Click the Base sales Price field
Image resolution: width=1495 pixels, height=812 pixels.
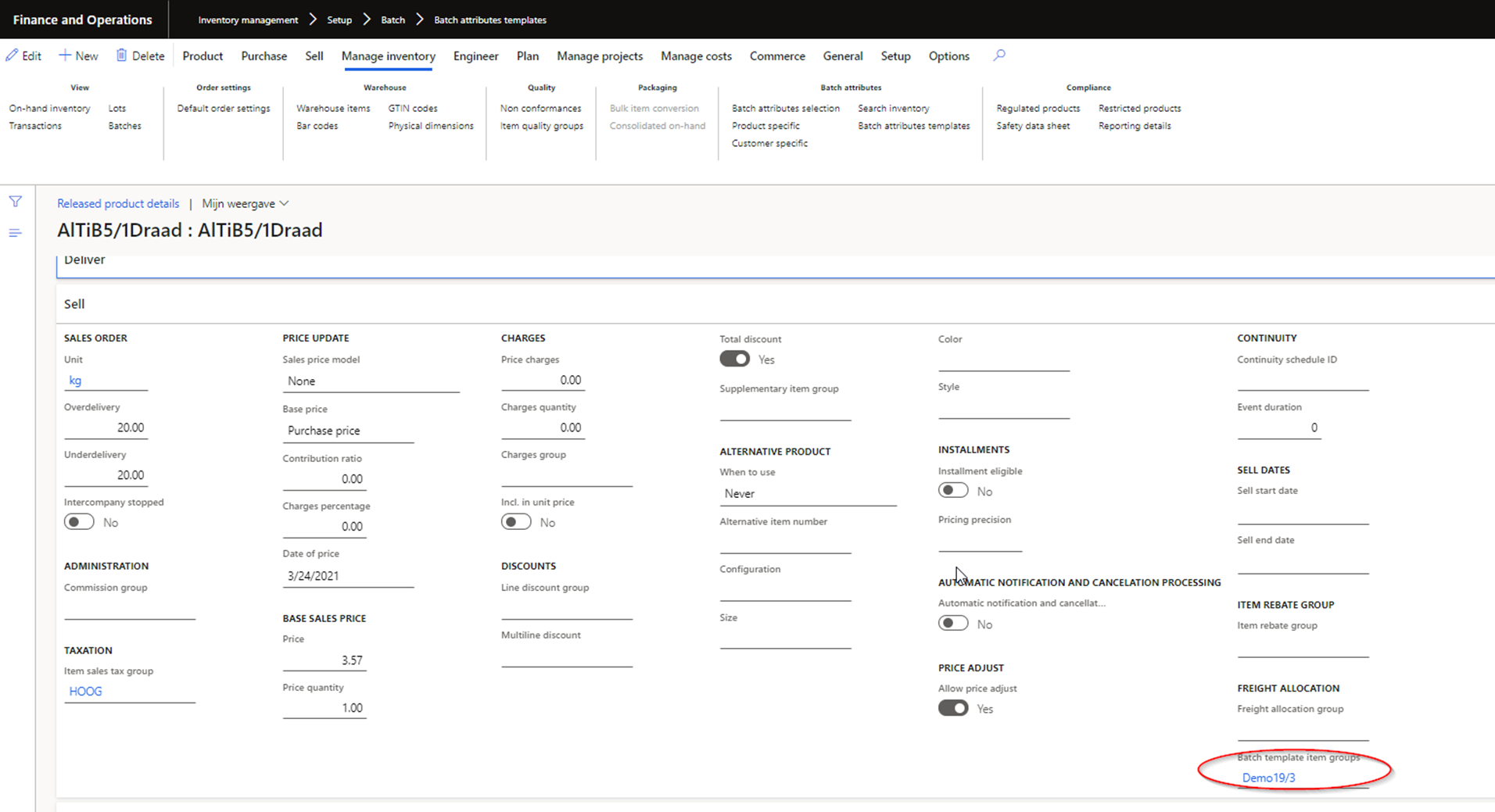pos(324,660)
